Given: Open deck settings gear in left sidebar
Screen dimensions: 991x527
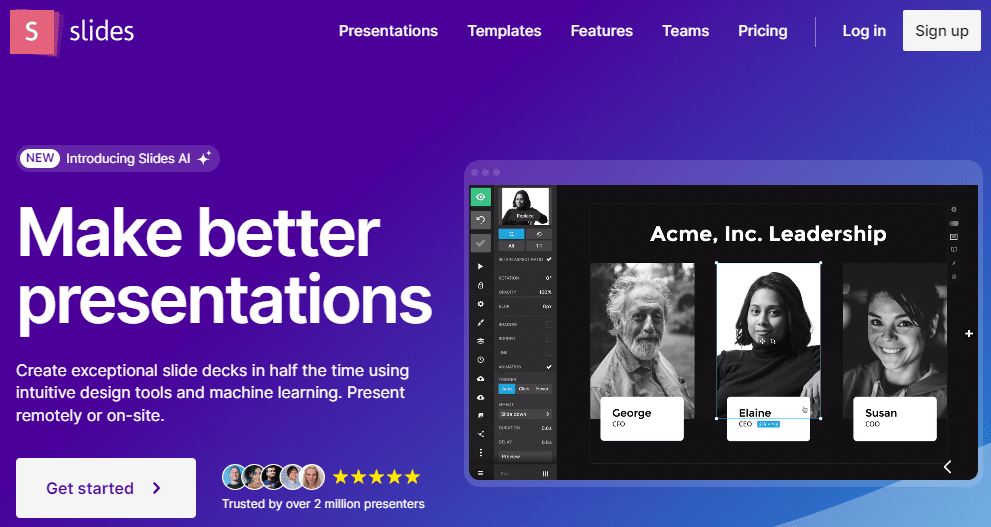Looking at the screenshot, I should (x=480, y=304).
